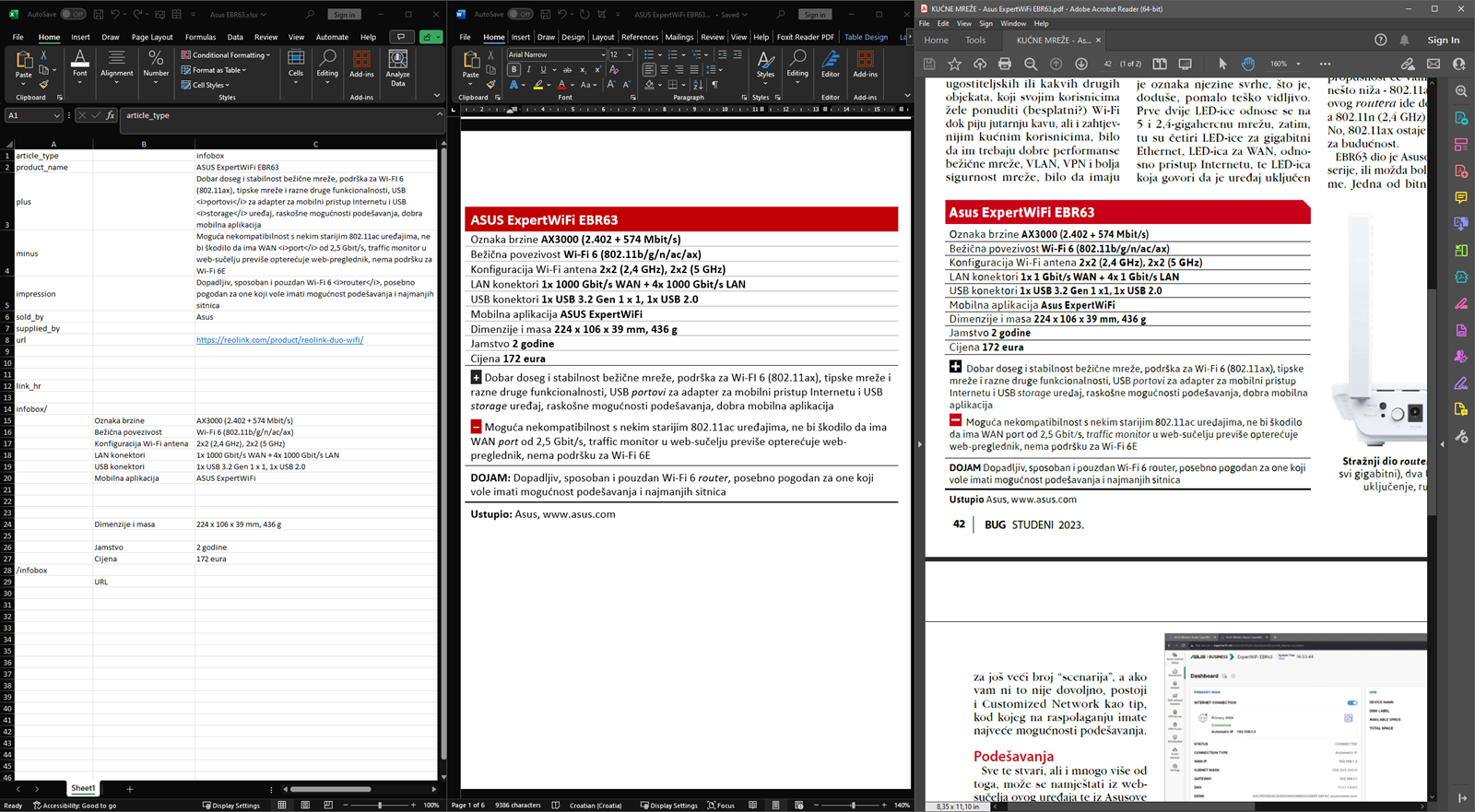
Task: Expand the Excel formula bar
Action: [439, 114]
